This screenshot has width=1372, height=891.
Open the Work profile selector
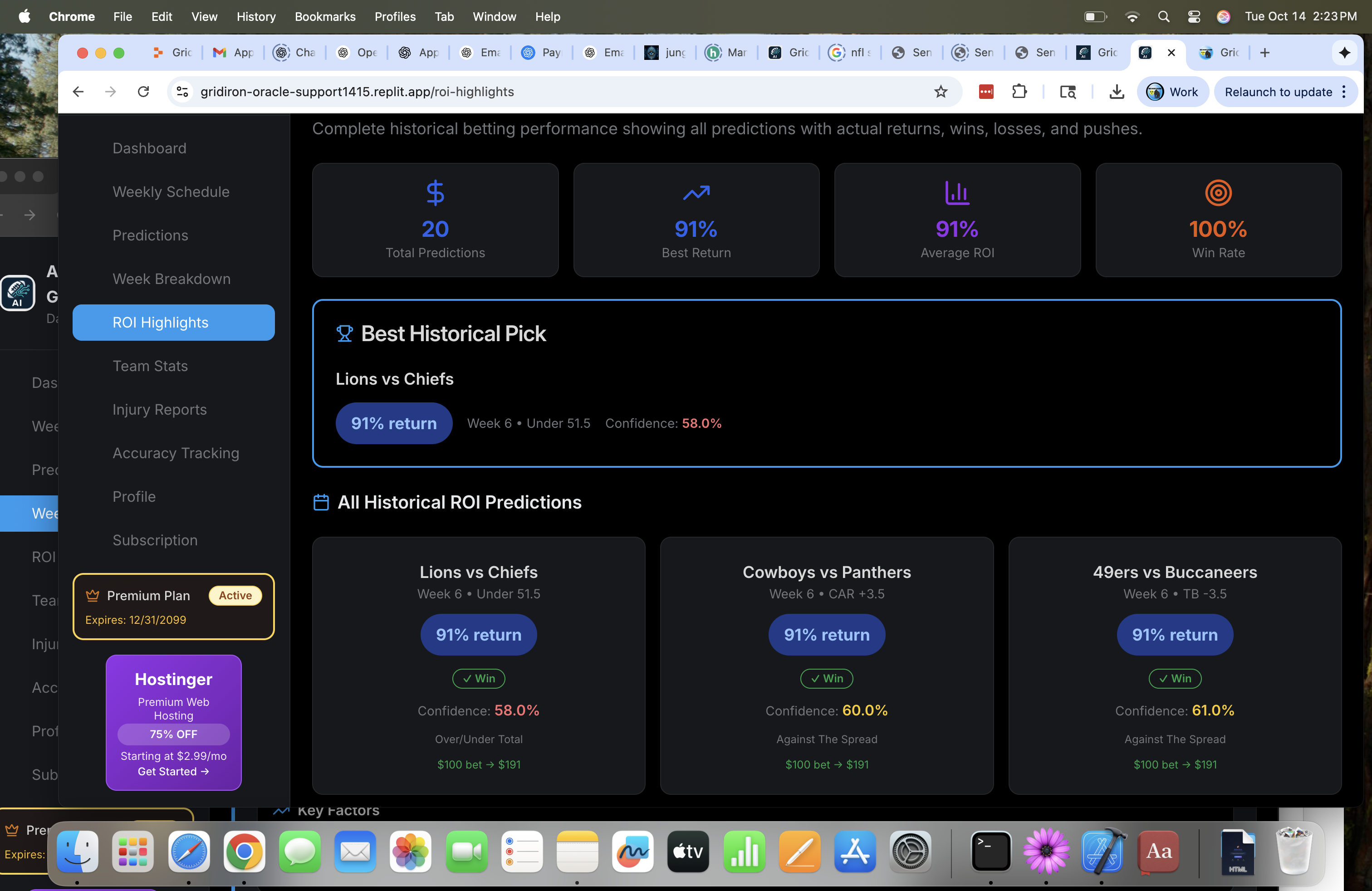pos(1172,92)
